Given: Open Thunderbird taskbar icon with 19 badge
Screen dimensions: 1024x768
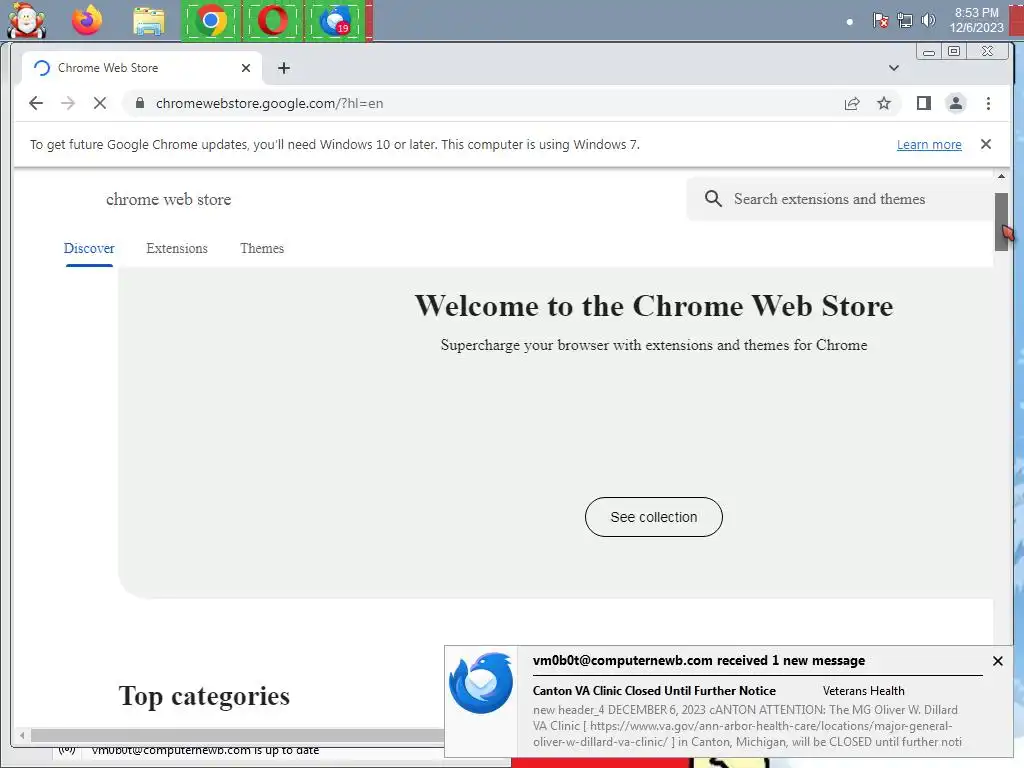Looking at the screenshot, I should [x=335, y=21].
